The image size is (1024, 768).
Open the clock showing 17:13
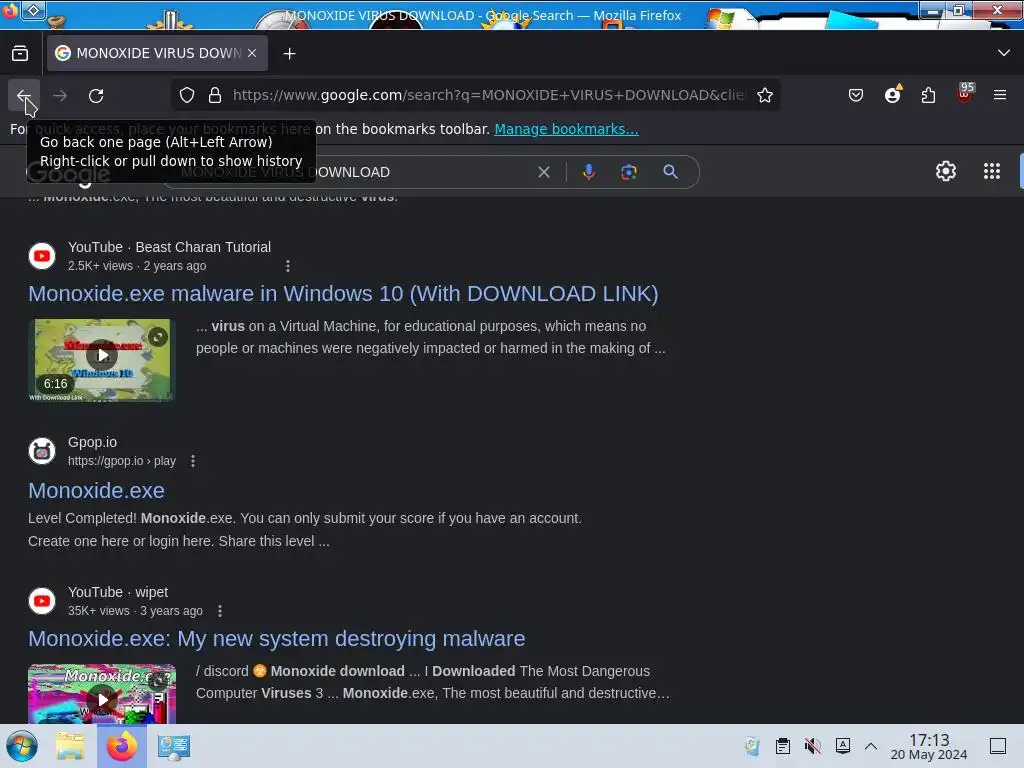(929, 746)
